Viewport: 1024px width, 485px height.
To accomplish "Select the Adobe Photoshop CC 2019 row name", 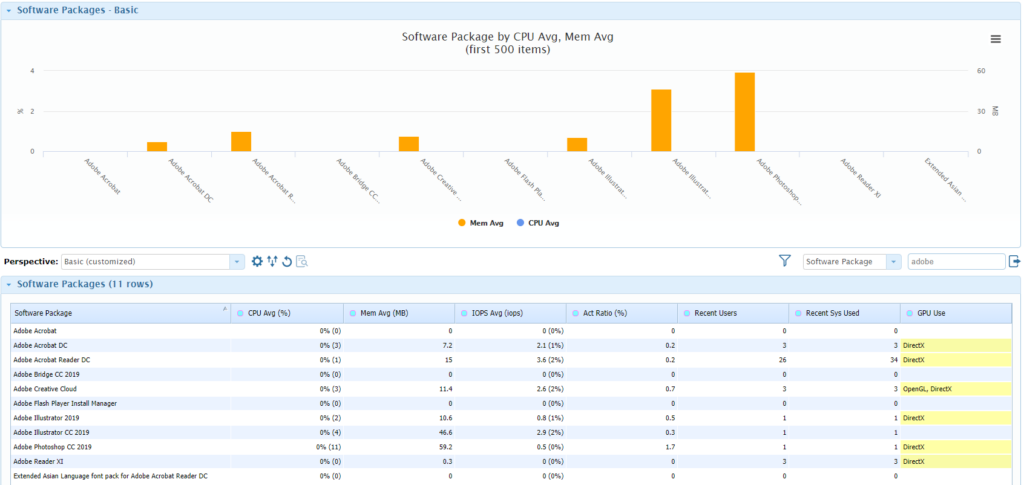I will click(x=52, y=447).
